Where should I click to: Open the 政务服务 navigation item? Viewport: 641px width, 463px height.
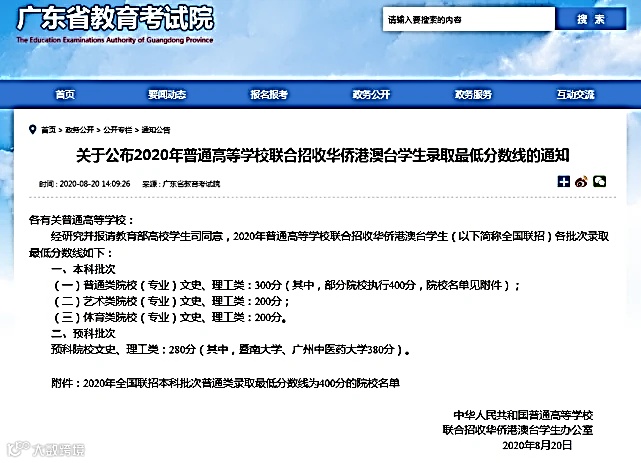point(473,94)
